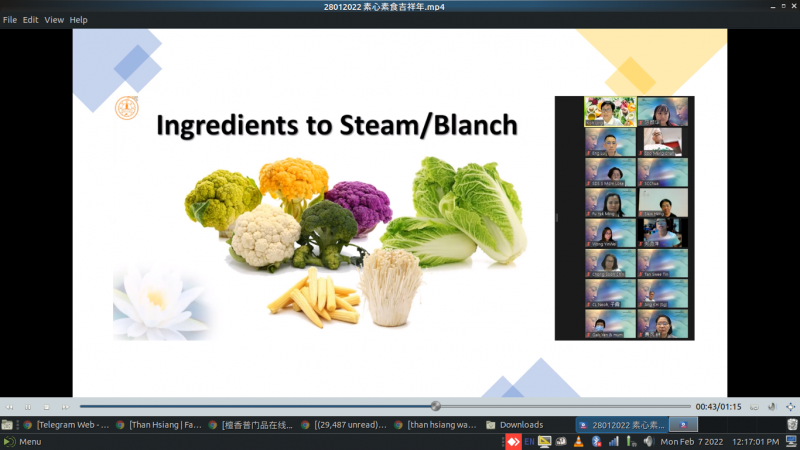This screenshot has width=800, height=450.
Task: Open the View menu
Action: 54,20
